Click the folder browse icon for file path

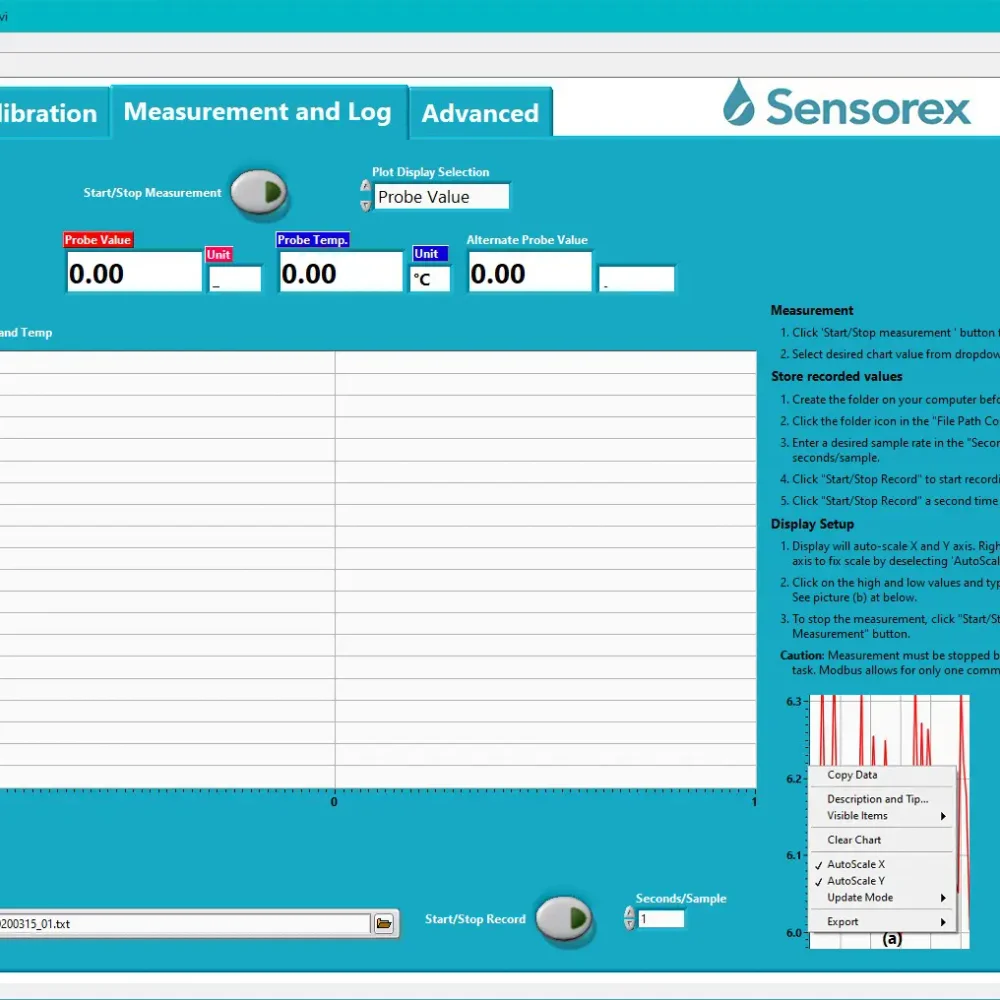(x=383, y=924)
